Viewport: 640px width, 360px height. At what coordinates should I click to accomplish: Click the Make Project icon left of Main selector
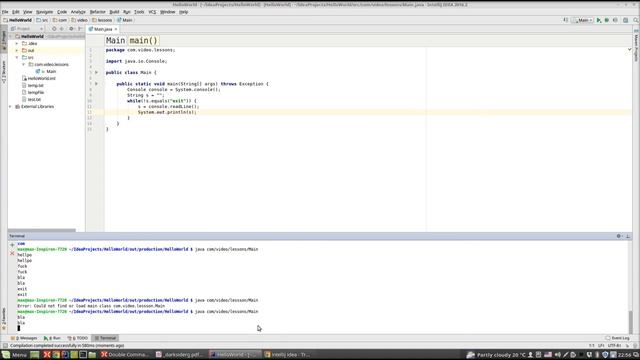566,20
